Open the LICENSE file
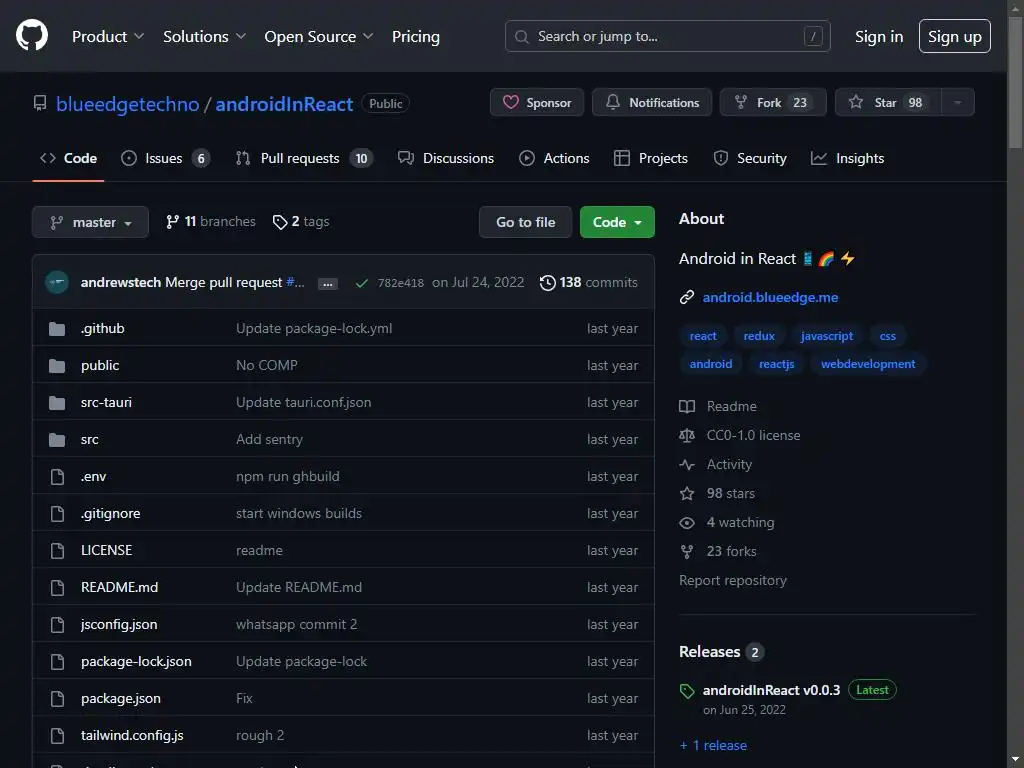 (106, 551)
